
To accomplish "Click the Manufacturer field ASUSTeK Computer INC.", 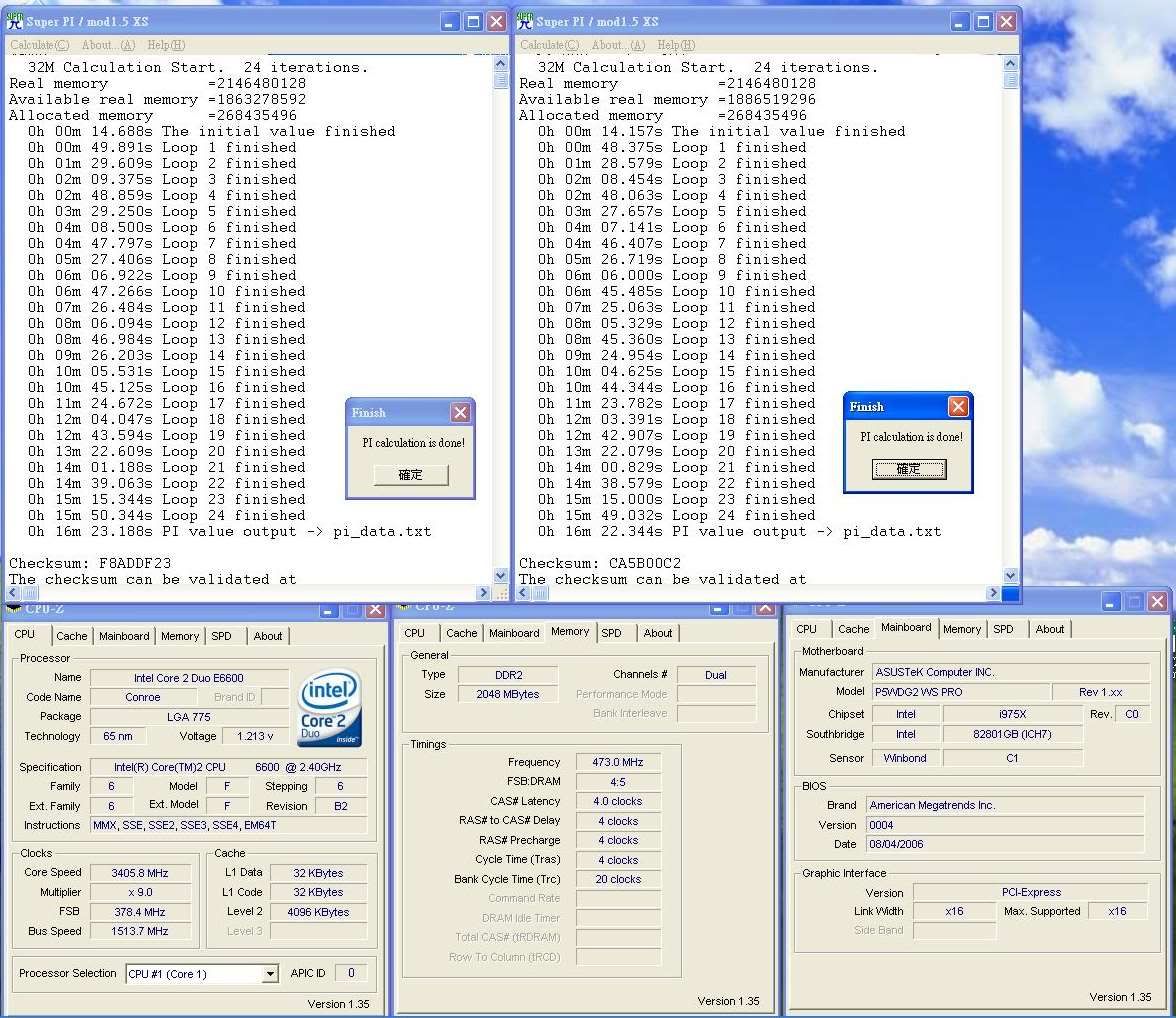I will coord(1010,672).
